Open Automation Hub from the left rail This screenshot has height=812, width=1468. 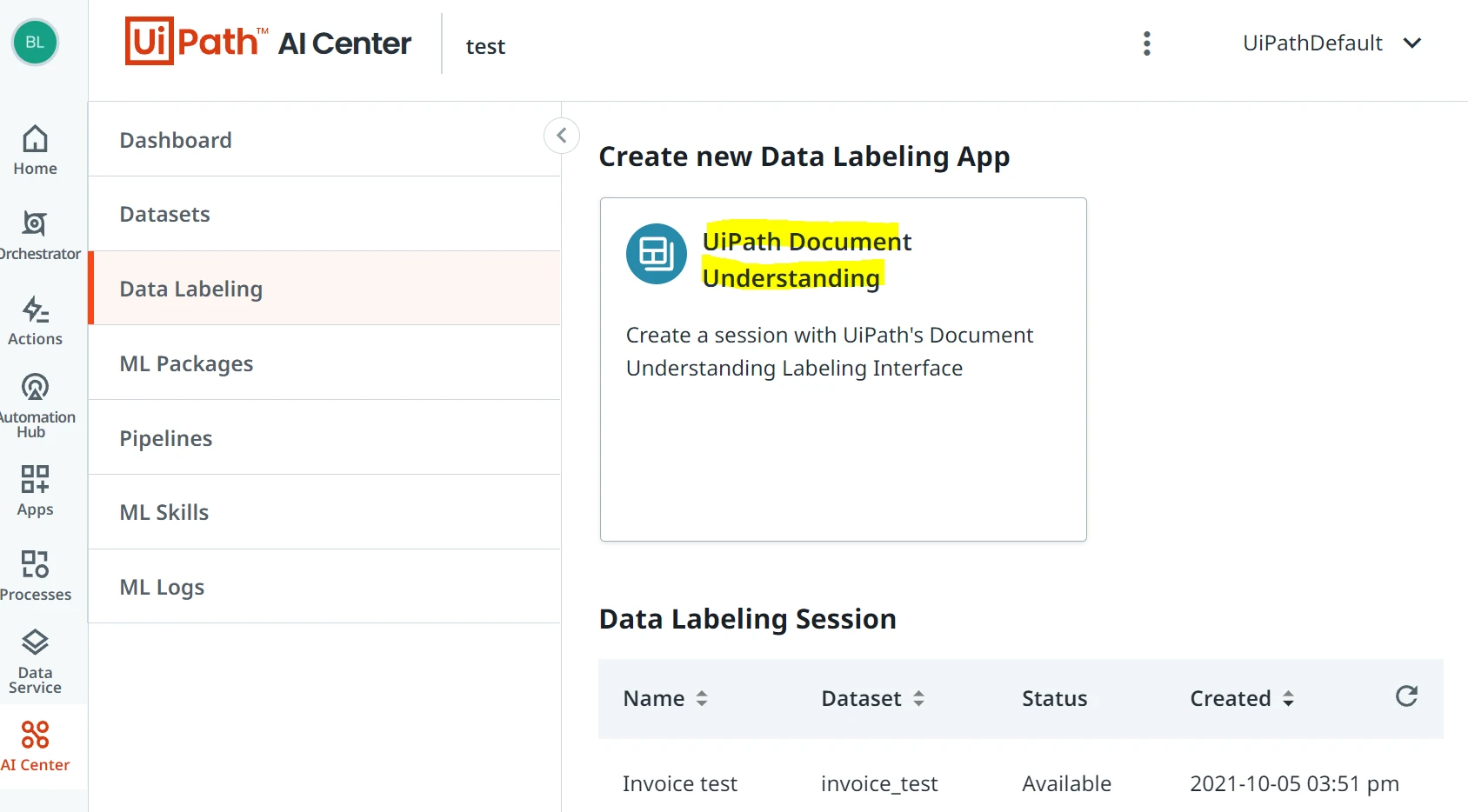[35, 405]
